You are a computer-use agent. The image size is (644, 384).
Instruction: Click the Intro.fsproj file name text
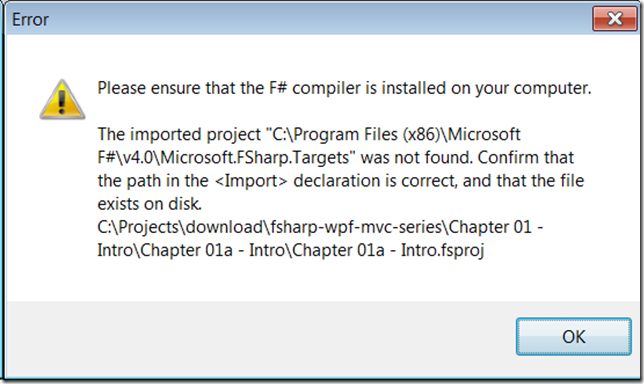point(443,251)
